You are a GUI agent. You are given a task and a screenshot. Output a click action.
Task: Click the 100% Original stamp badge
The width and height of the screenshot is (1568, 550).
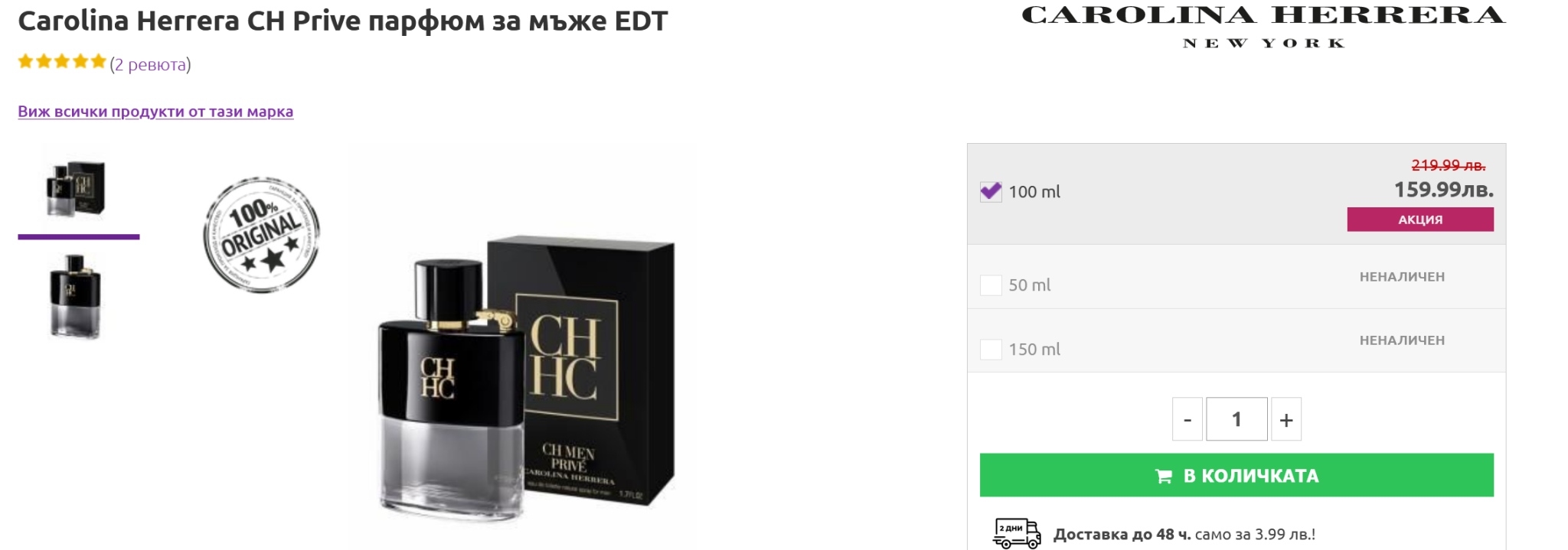[x=261, y=235]
